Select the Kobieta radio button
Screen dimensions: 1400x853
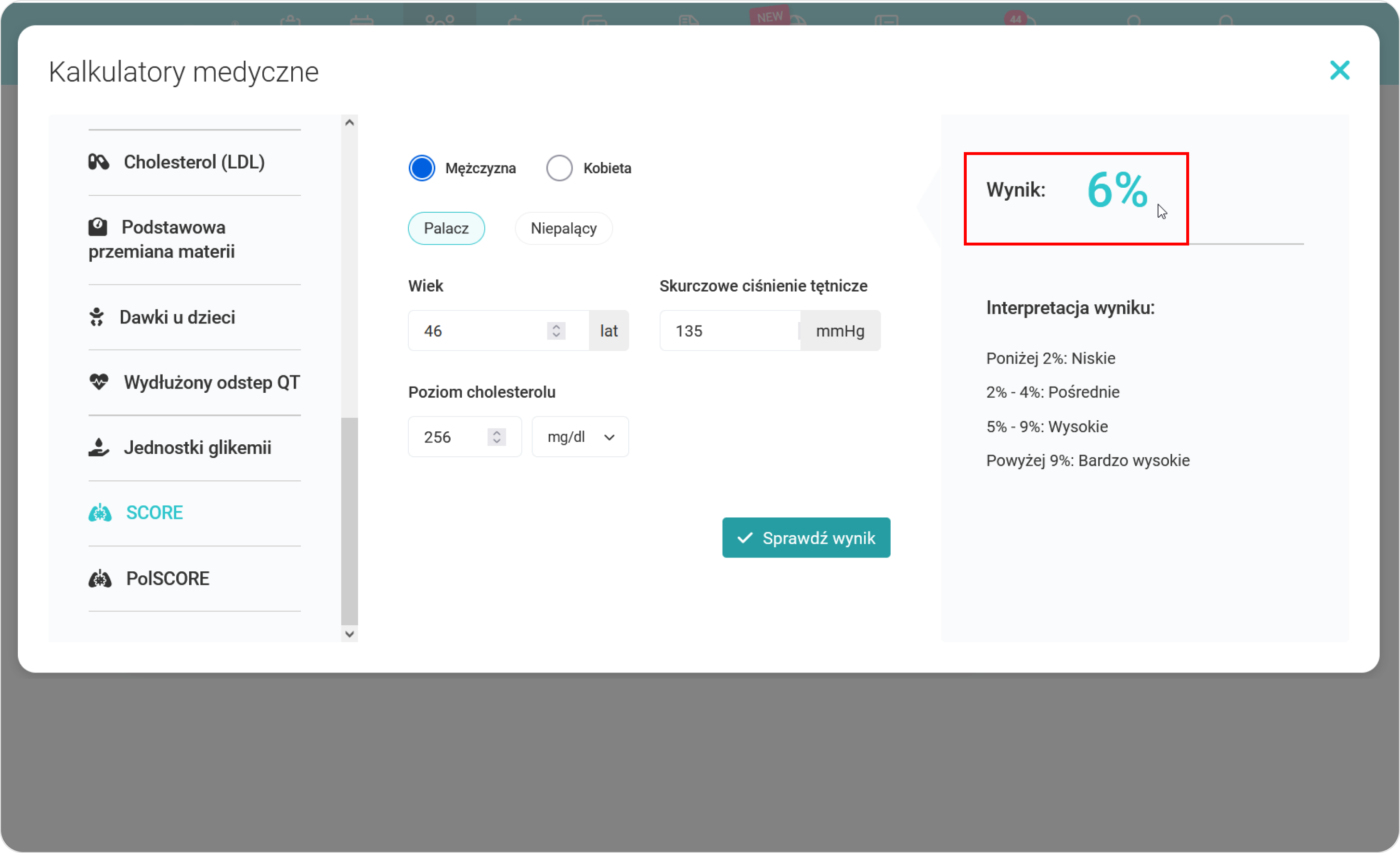coord(559,168)
